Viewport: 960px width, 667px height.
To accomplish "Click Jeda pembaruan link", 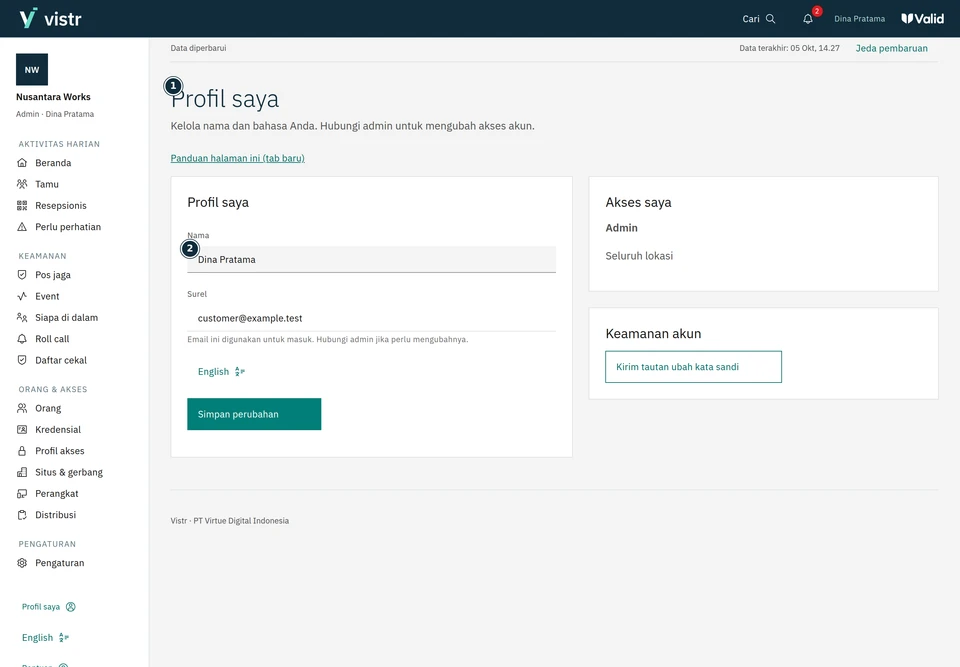I will [891, 48].
